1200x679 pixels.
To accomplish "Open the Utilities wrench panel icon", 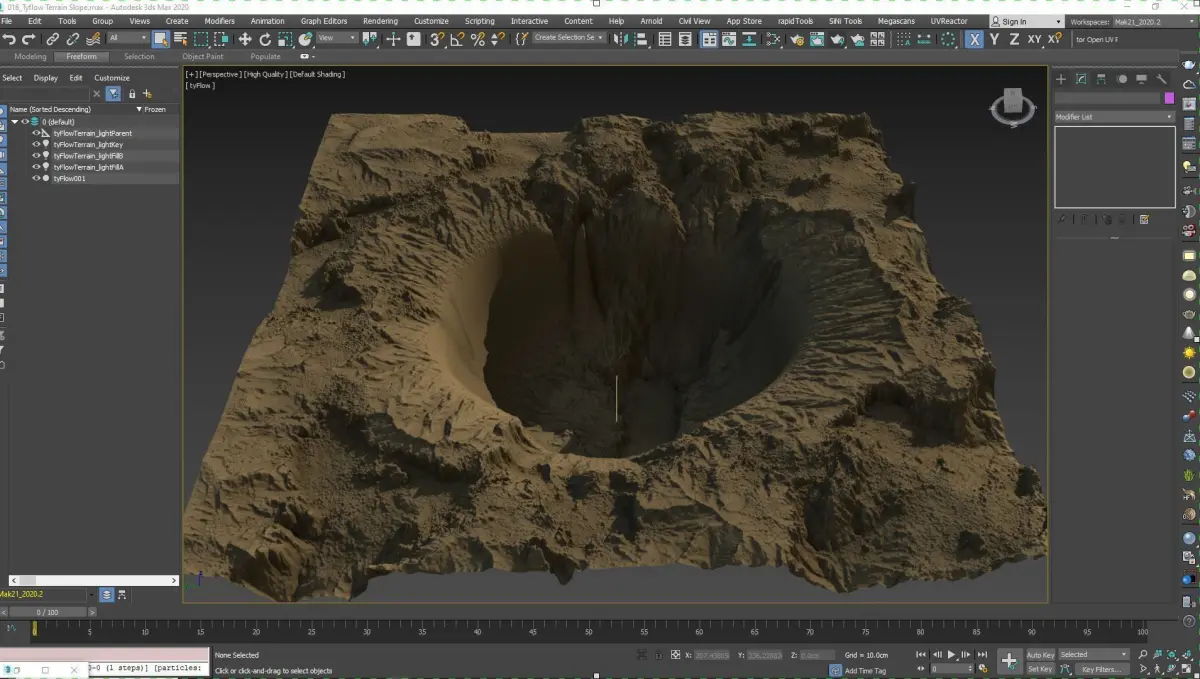I will coord(1162,79).
